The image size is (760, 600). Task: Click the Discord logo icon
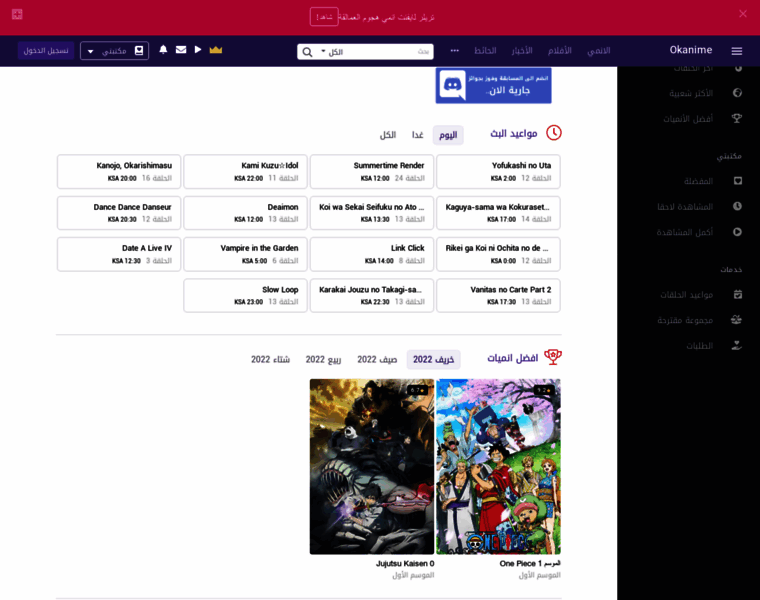coord(453,85)
